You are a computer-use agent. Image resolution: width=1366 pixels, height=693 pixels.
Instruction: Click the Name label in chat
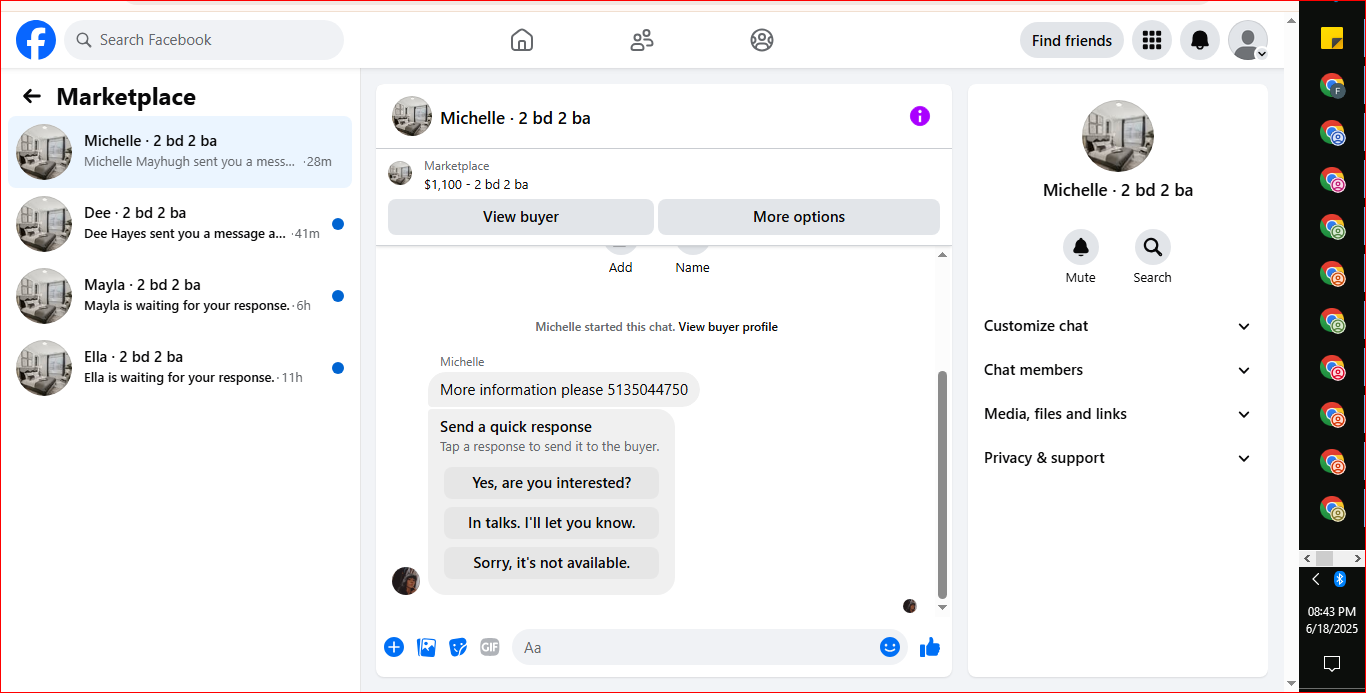(692, 267)
